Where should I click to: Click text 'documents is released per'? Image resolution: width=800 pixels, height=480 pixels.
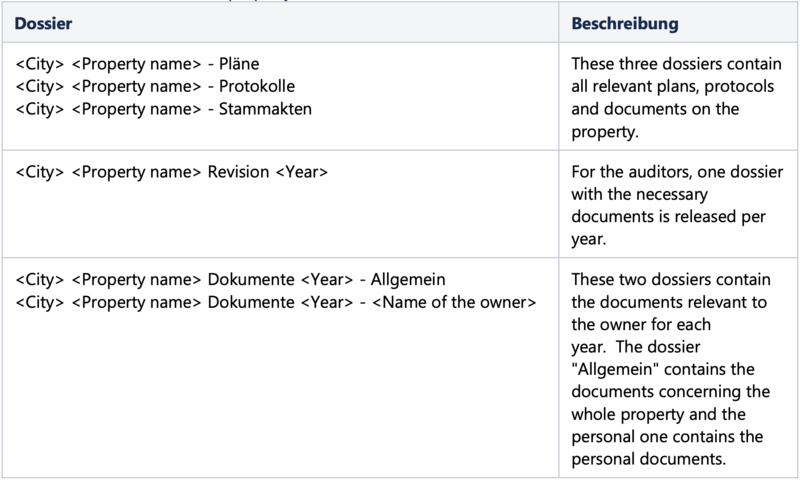(668, 216)
